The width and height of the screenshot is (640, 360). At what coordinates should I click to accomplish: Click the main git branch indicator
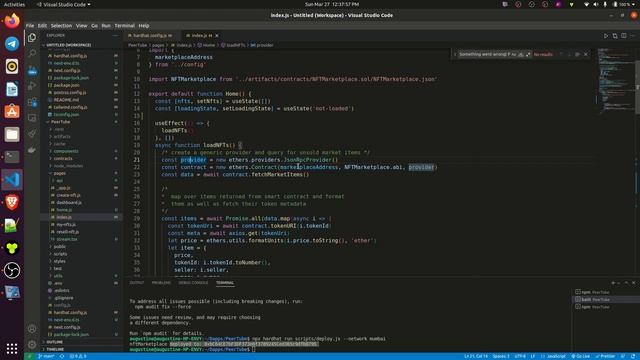pos(46,356)
